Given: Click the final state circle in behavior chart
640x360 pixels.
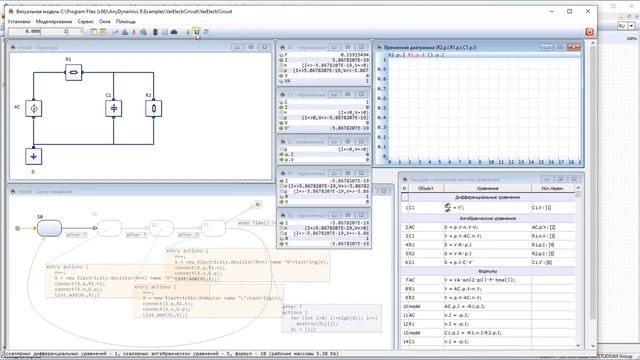Looking at the screenshot, I should point(257,204).
